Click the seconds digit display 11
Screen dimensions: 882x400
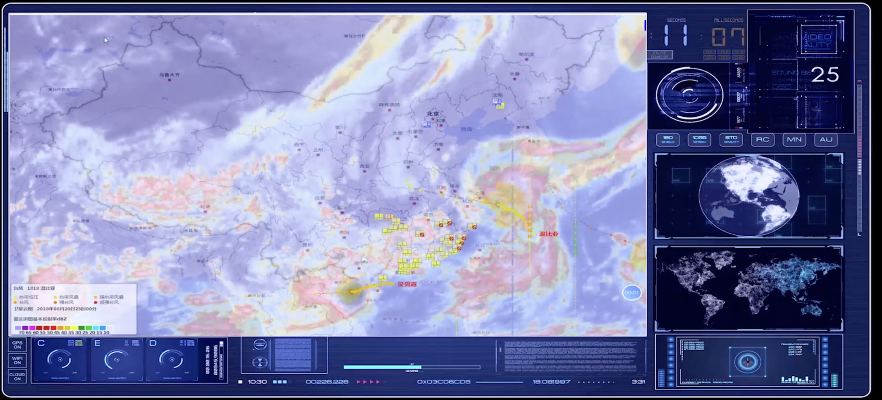point(676,36)
